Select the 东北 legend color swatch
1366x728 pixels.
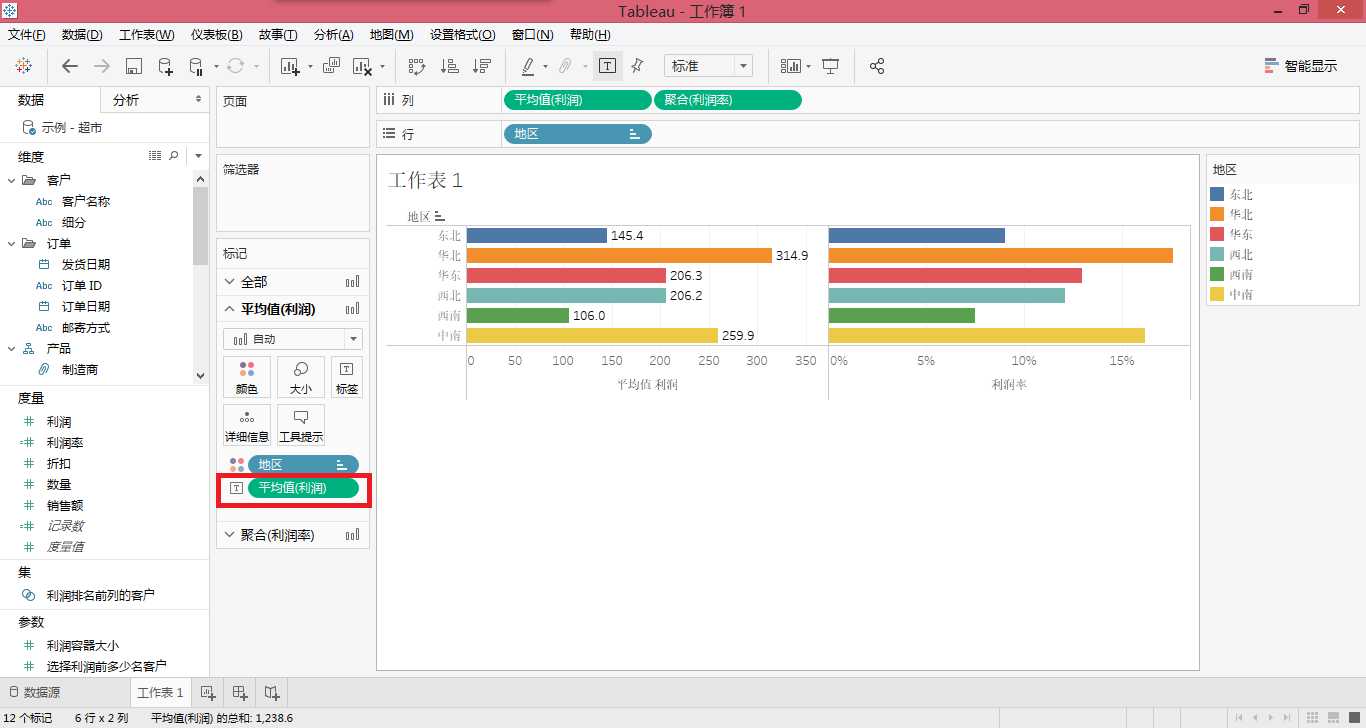click(1217, 194)
